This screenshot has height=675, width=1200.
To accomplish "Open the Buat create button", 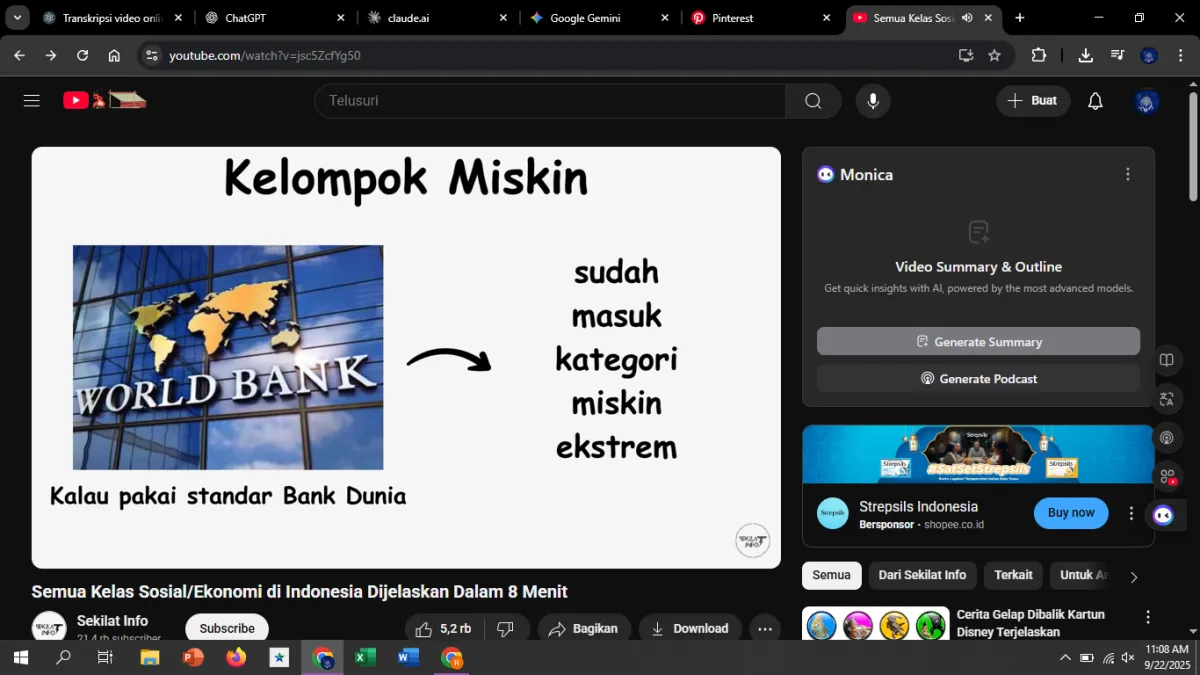I will pyautogui.click(x=1033, y=101).
